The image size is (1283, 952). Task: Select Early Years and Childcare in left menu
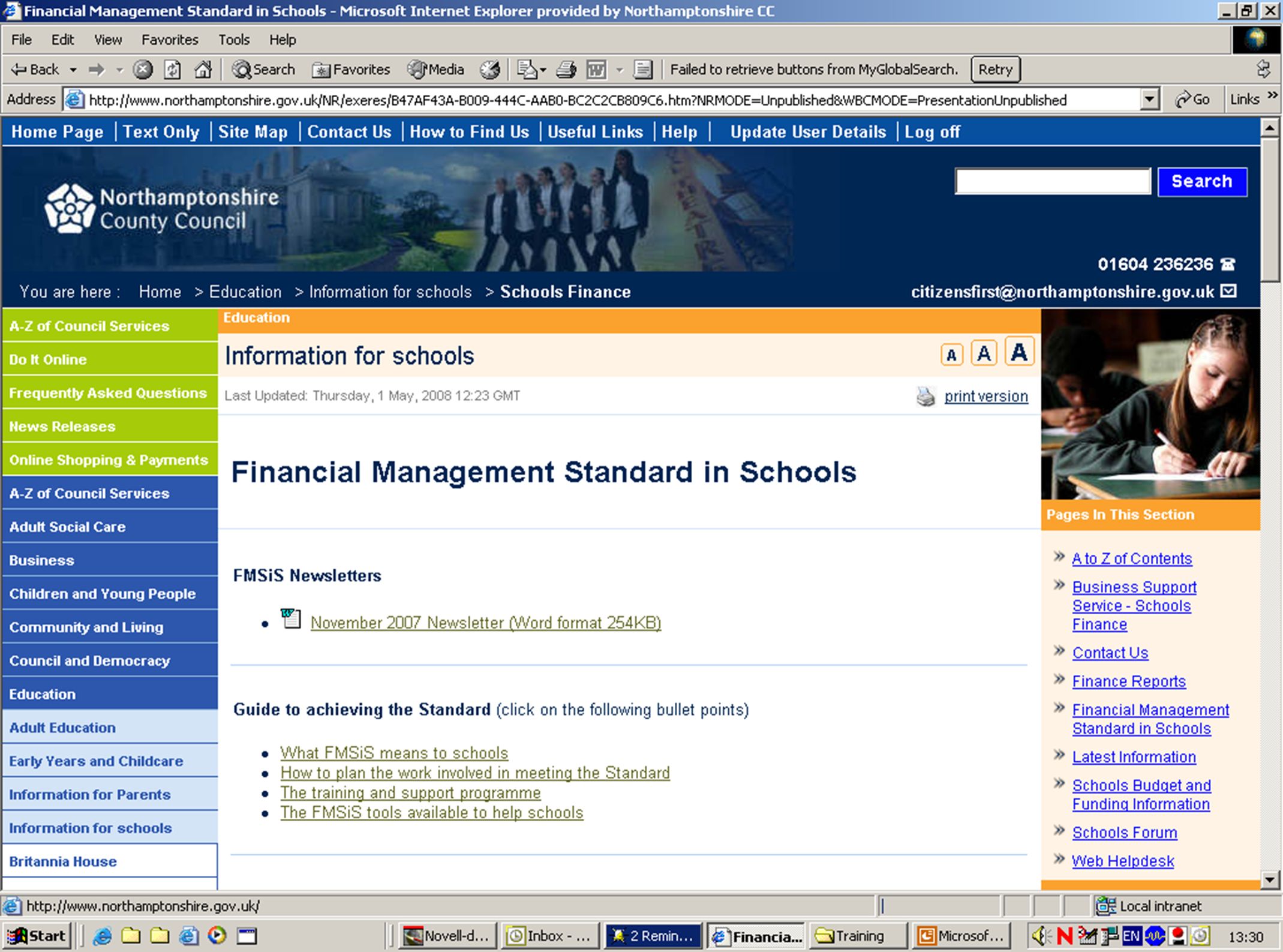110,761
